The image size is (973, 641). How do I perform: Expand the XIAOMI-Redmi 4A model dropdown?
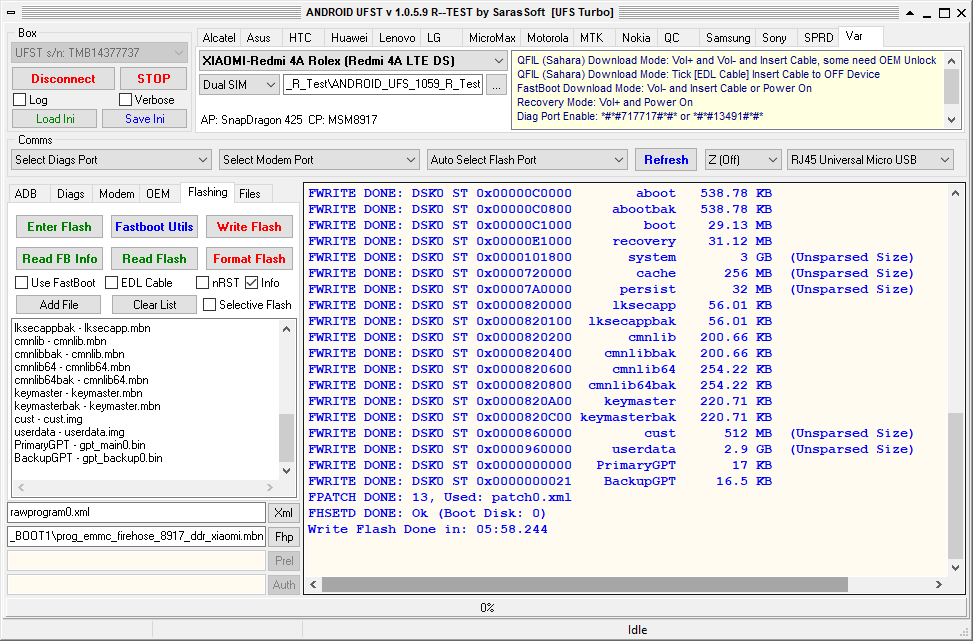point(352,61)
